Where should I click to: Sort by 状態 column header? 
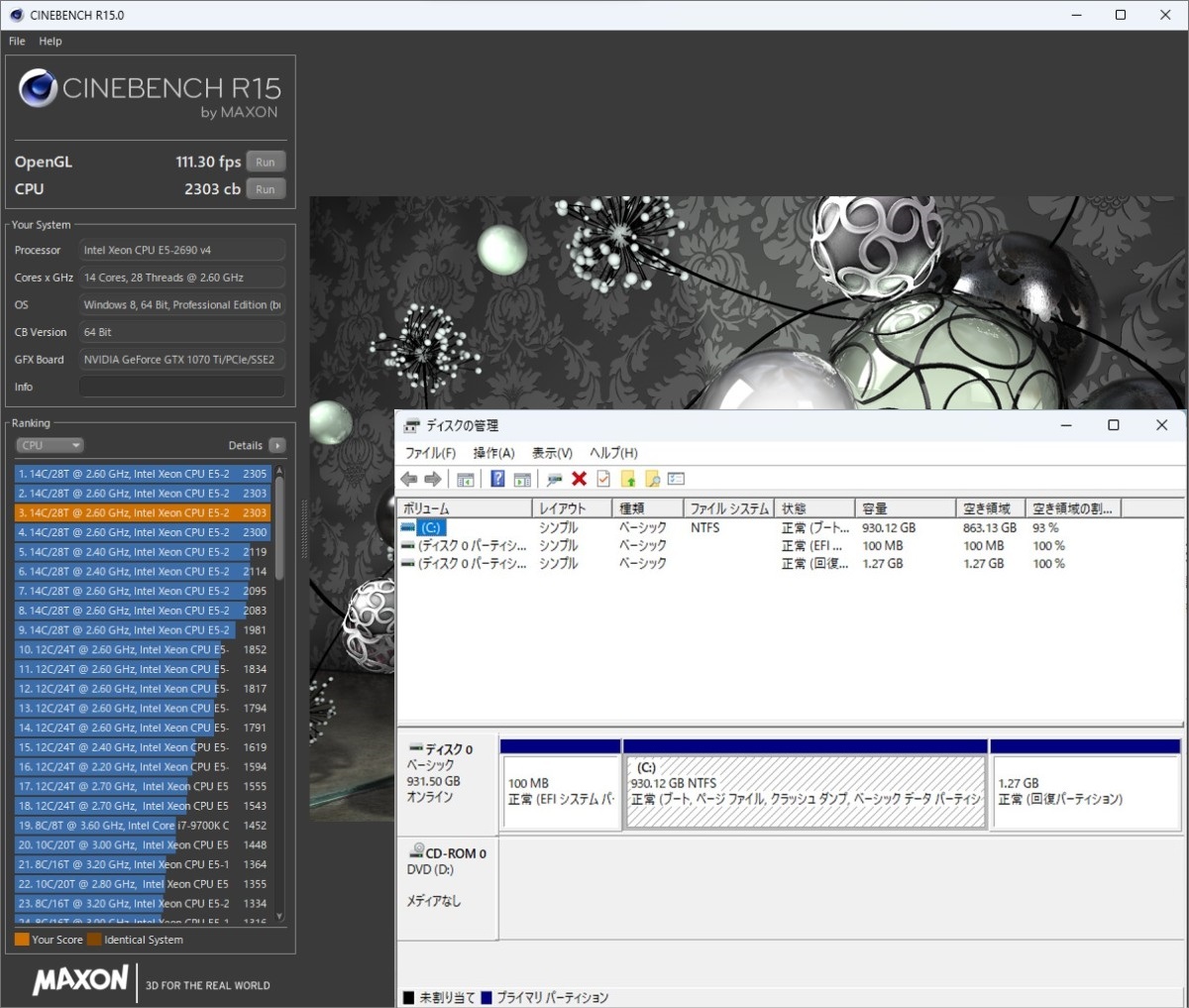(x=814, y=508)
